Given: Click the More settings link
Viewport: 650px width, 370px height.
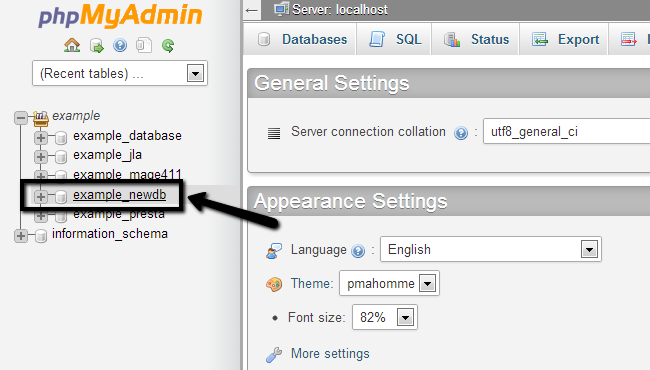Looking at the screenshot, I should pos(330,353).
